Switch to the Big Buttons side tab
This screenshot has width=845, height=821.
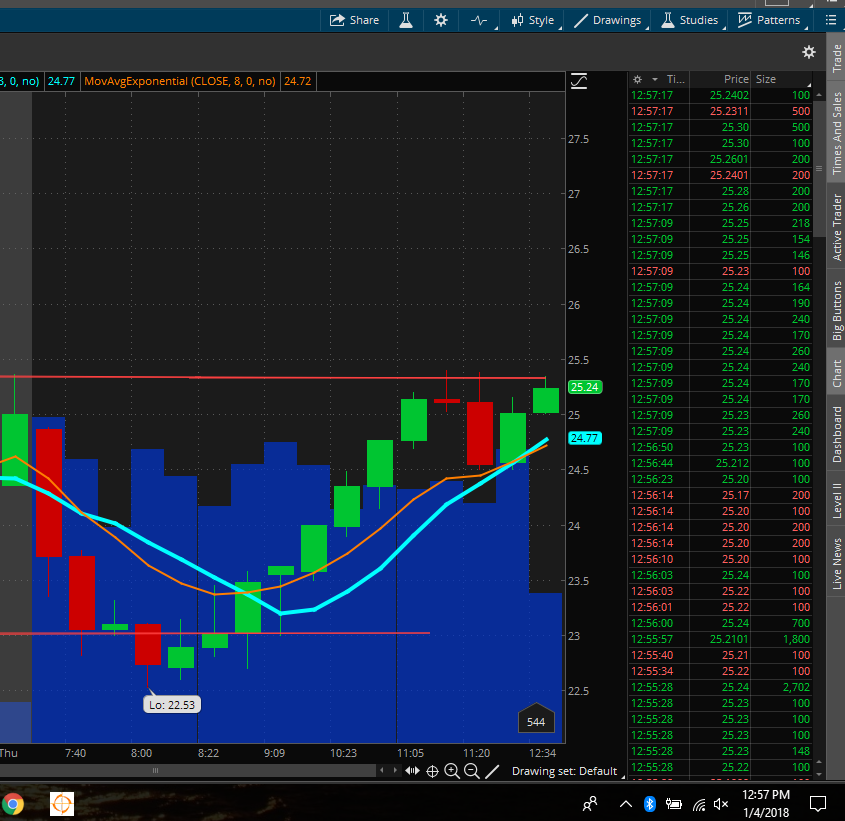click(x=836, y=310)
